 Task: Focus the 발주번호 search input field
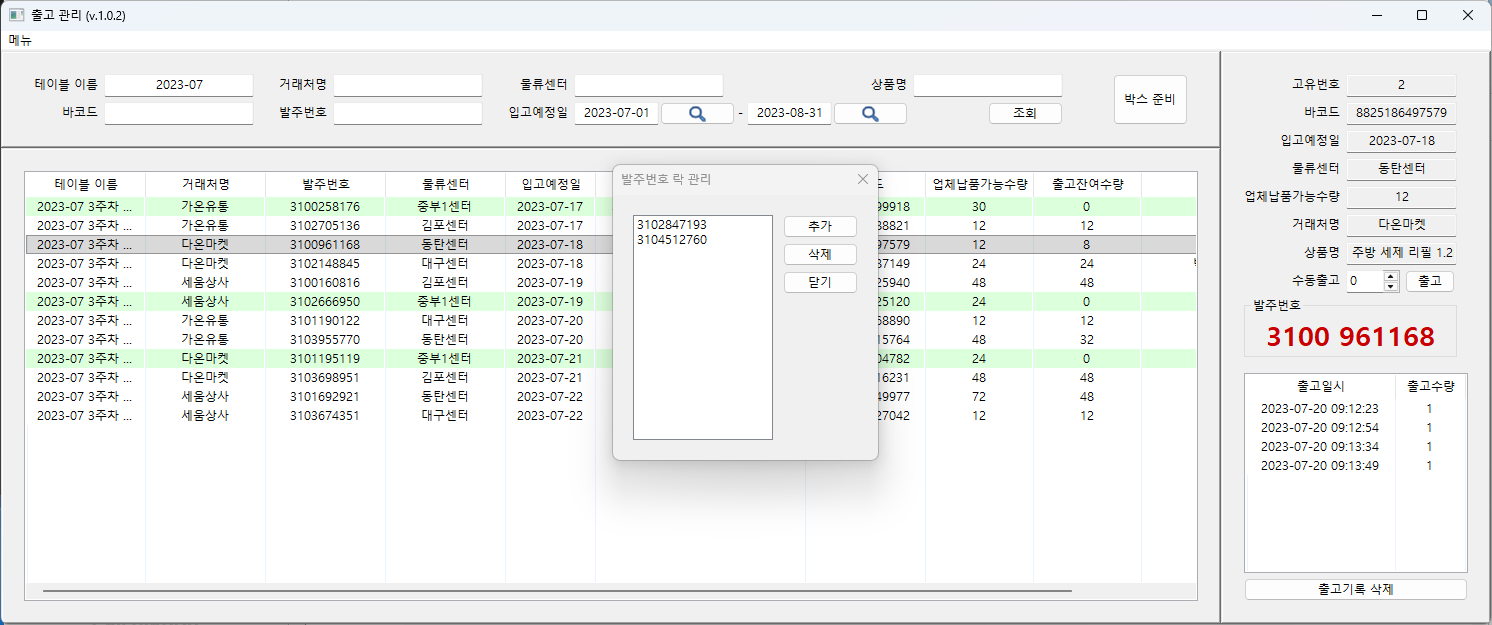(x=408, y=113)
